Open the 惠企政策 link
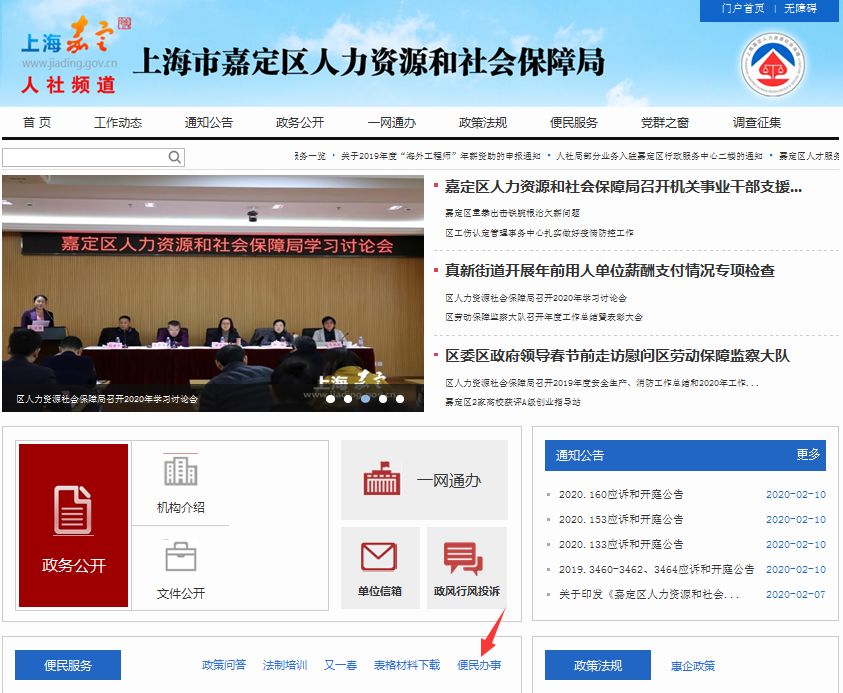Screen dimensions: 843x693 point(693,666)
